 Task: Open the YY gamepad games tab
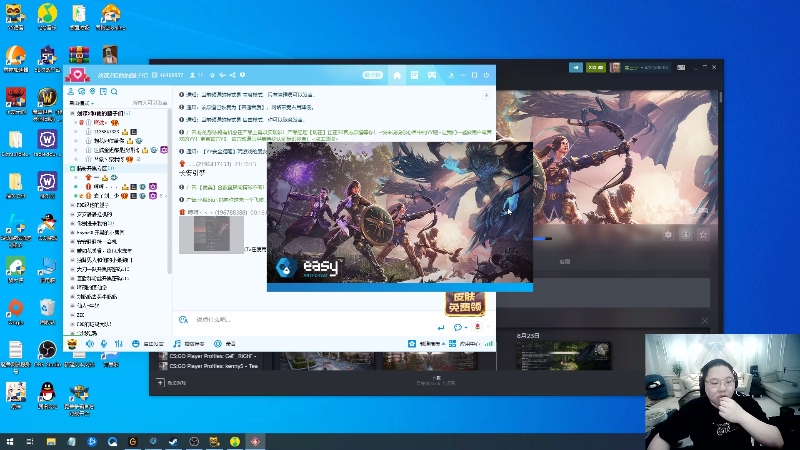pyautogui.click(x=432, y=75)
